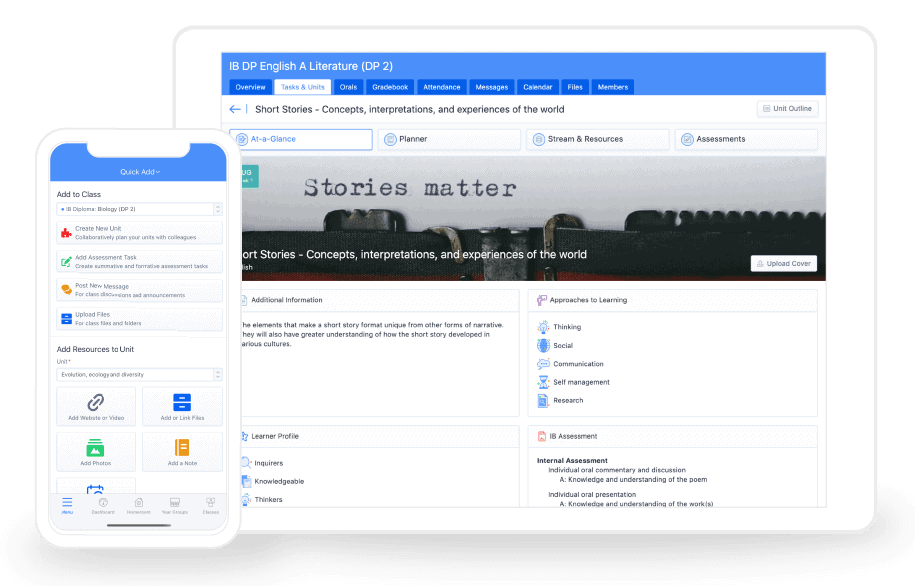Click the At-a-Glance circle icon

tap(242, 139)
